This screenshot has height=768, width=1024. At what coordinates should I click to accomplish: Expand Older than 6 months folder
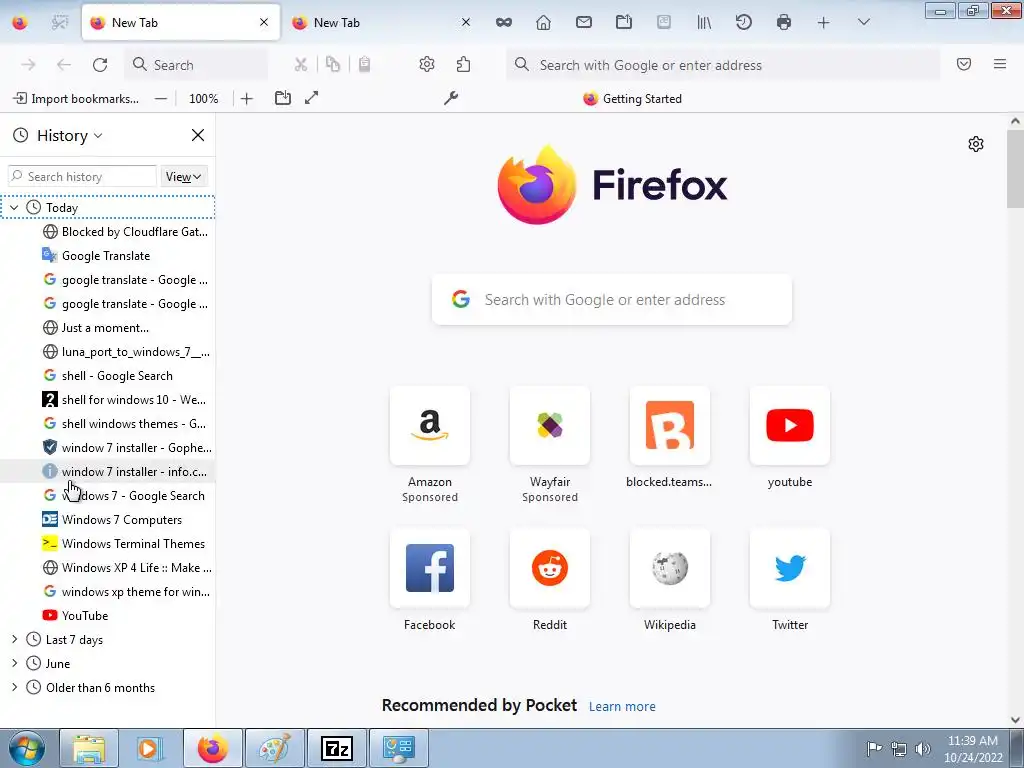[x=14, y=688]
